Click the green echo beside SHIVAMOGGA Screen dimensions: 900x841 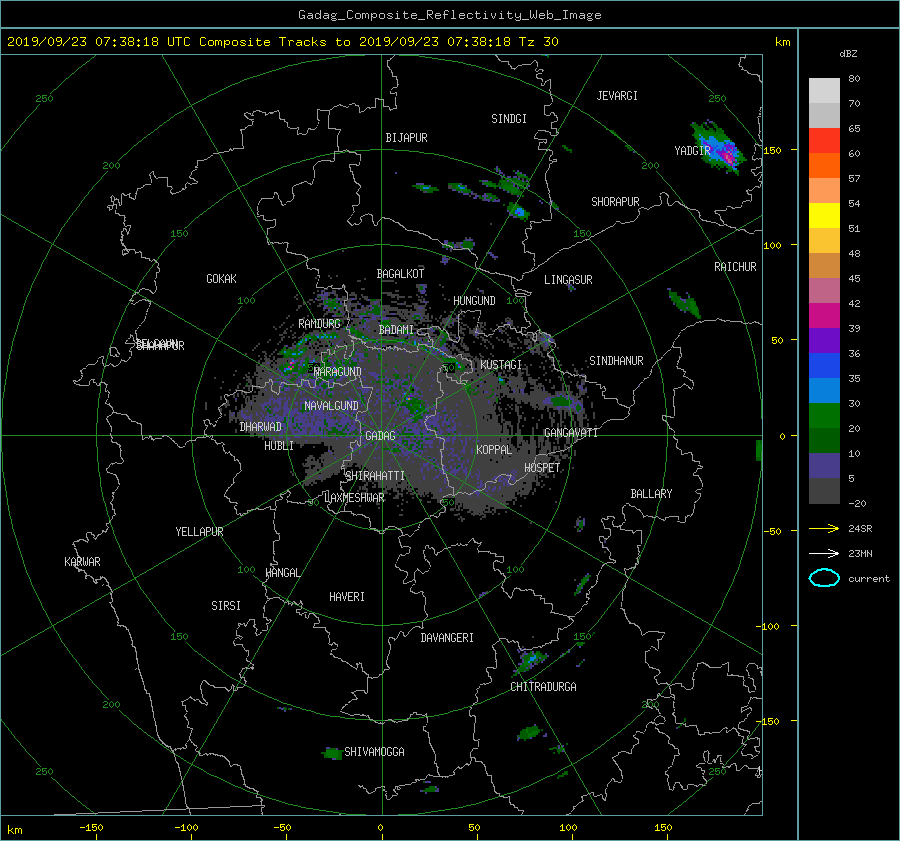tap(331, 753)
